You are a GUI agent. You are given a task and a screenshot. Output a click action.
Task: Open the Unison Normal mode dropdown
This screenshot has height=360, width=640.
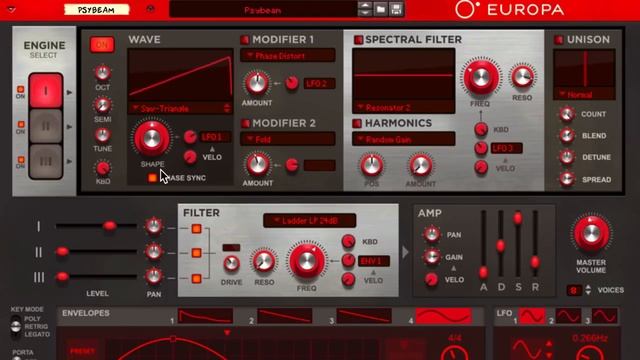pyautogui.click(x=584, y=95)
